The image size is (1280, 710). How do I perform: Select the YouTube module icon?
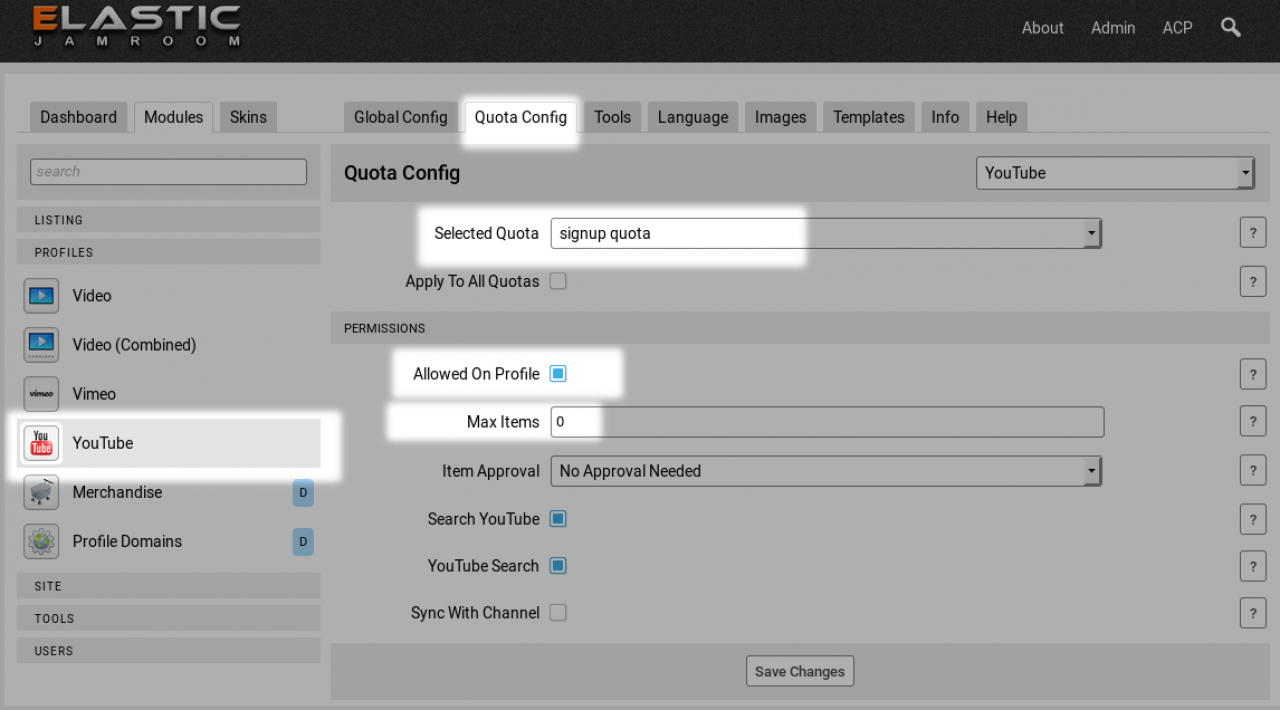click(41, 443)
